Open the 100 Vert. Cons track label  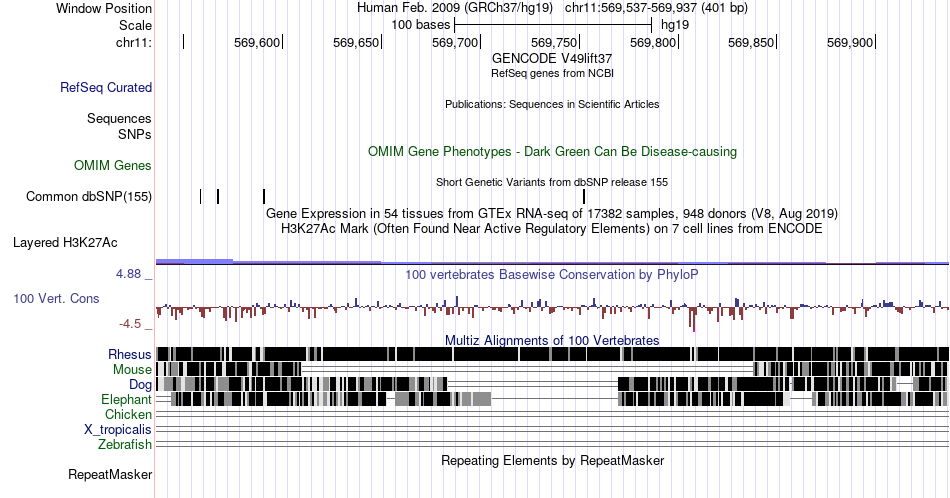point(56,298)
